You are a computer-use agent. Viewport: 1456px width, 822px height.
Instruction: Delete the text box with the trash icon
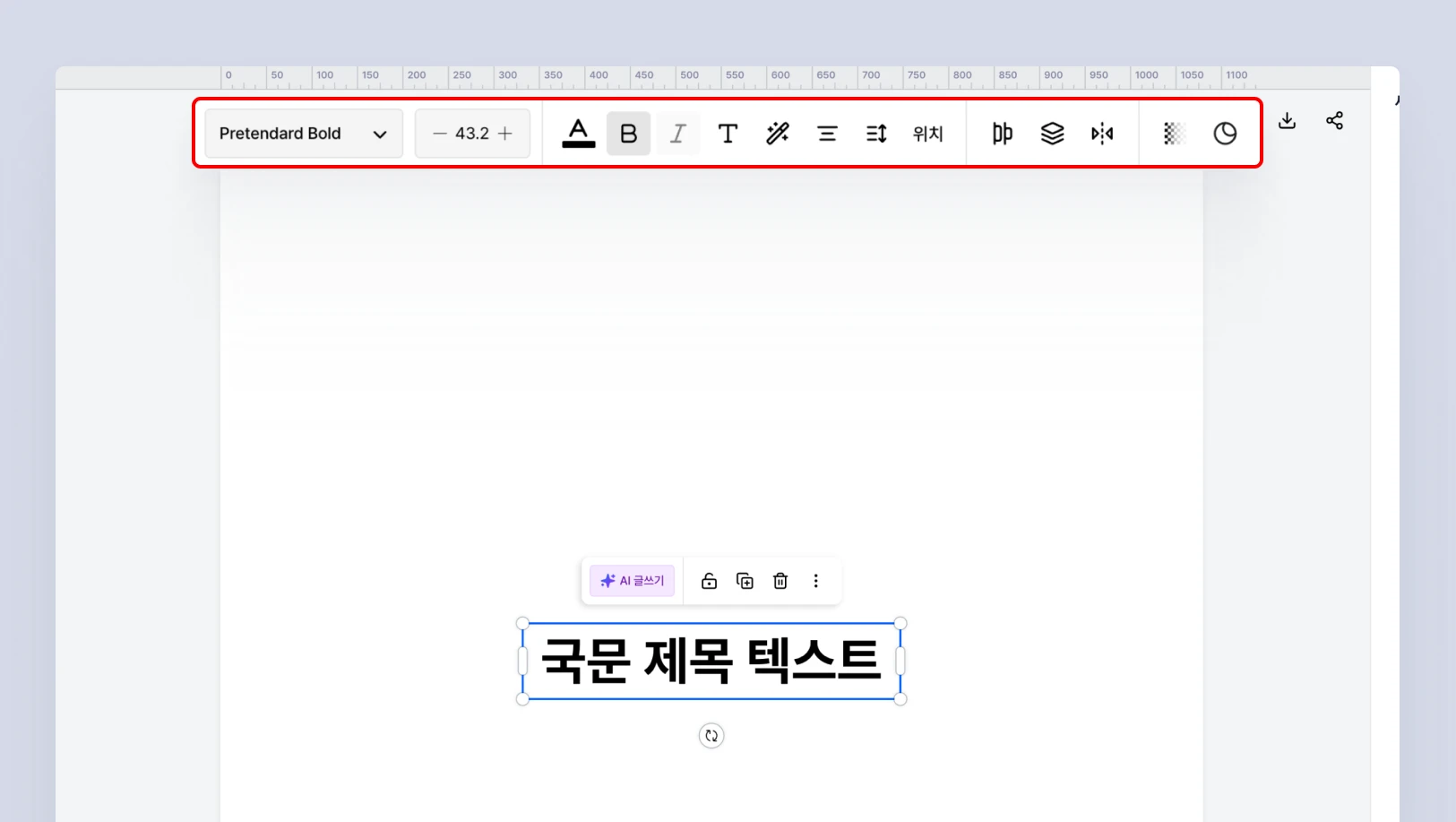click(x=780, y=581)
